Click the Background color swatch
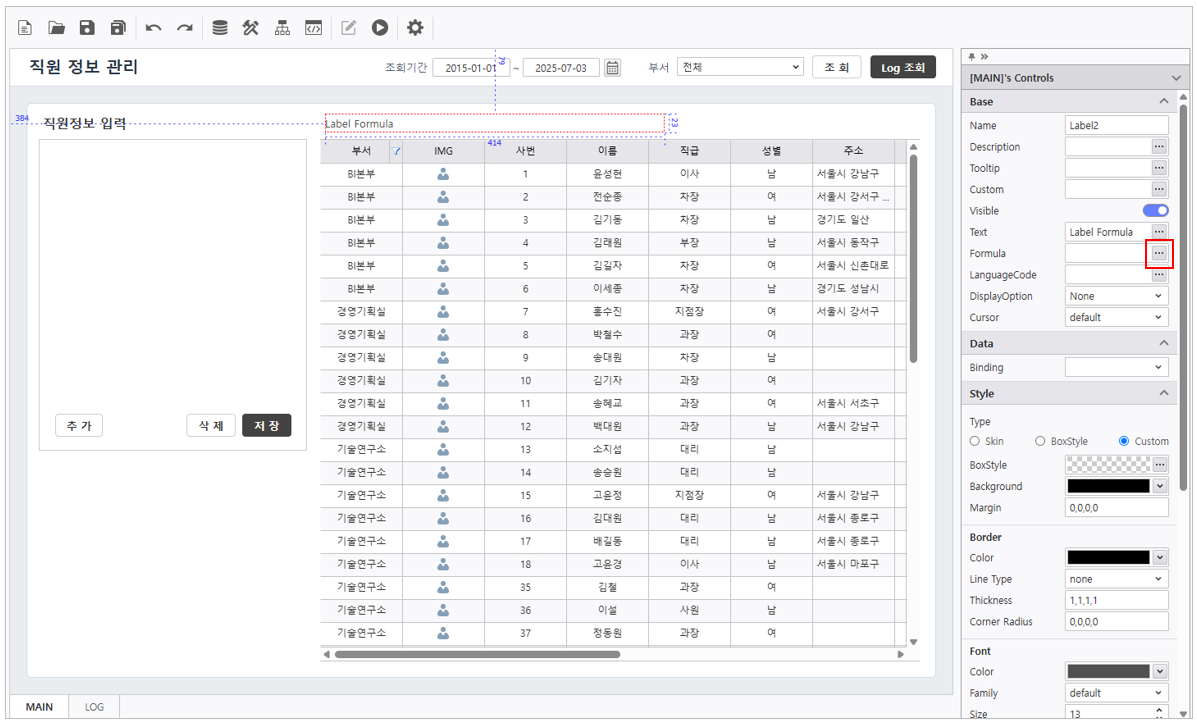This screenshot has width=1197, height=722. pos(1108,486)
